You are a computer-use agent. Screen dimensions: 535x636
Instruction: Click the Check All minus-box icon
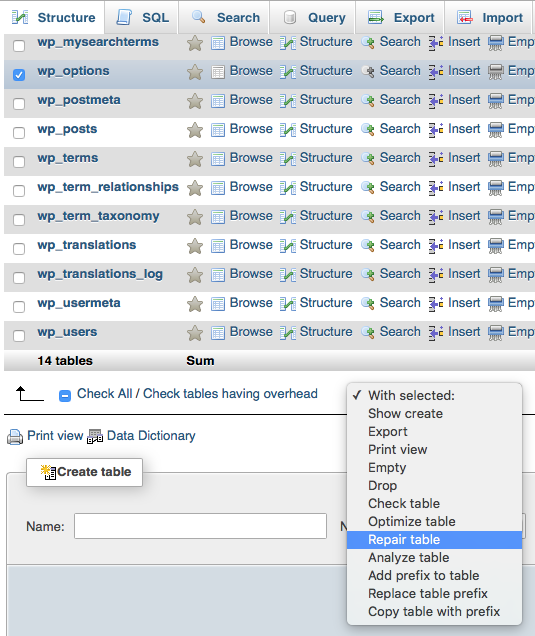coord(65,395)
